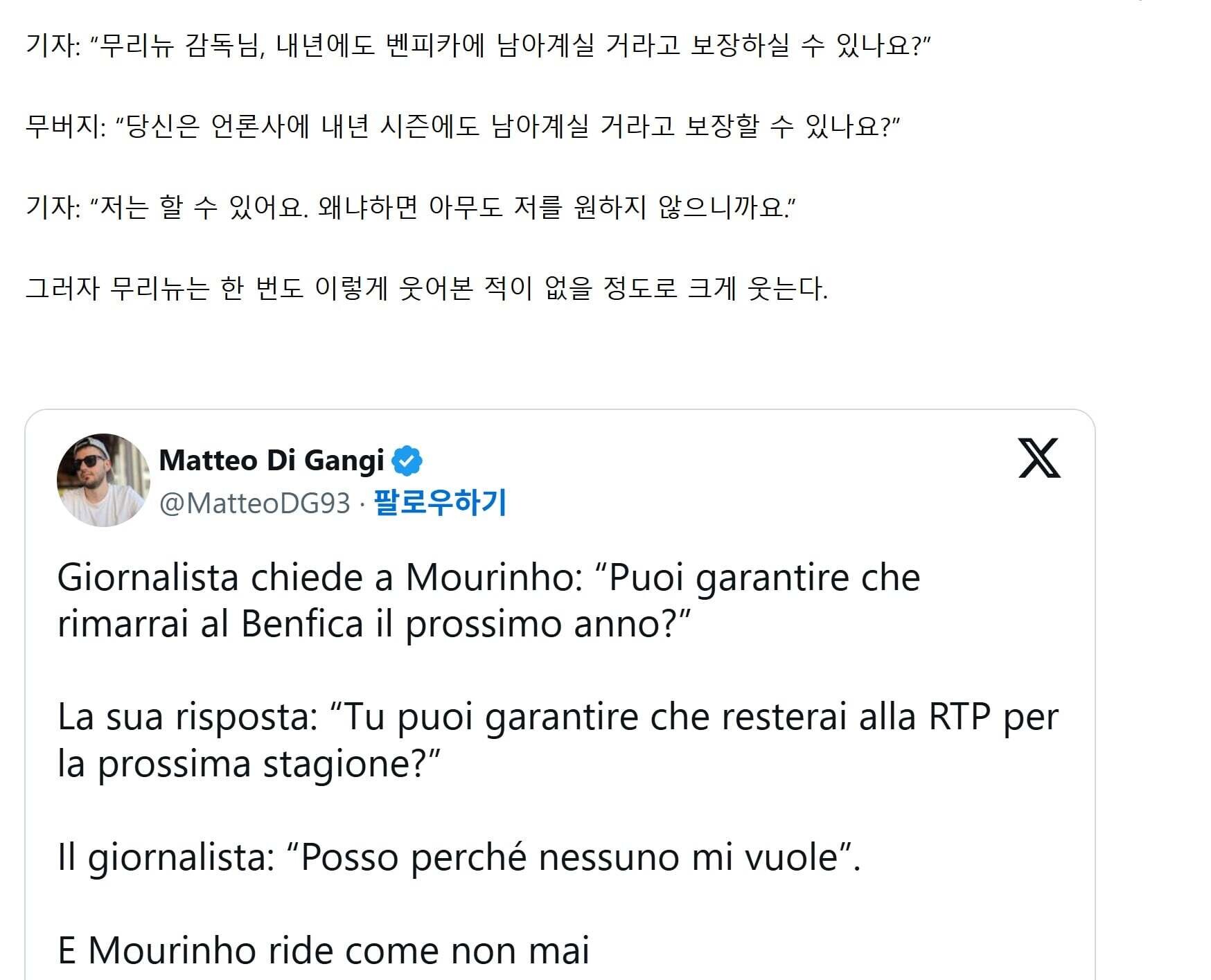Click the 'E Mourinho ride come non mai' line

click(324, 950)
